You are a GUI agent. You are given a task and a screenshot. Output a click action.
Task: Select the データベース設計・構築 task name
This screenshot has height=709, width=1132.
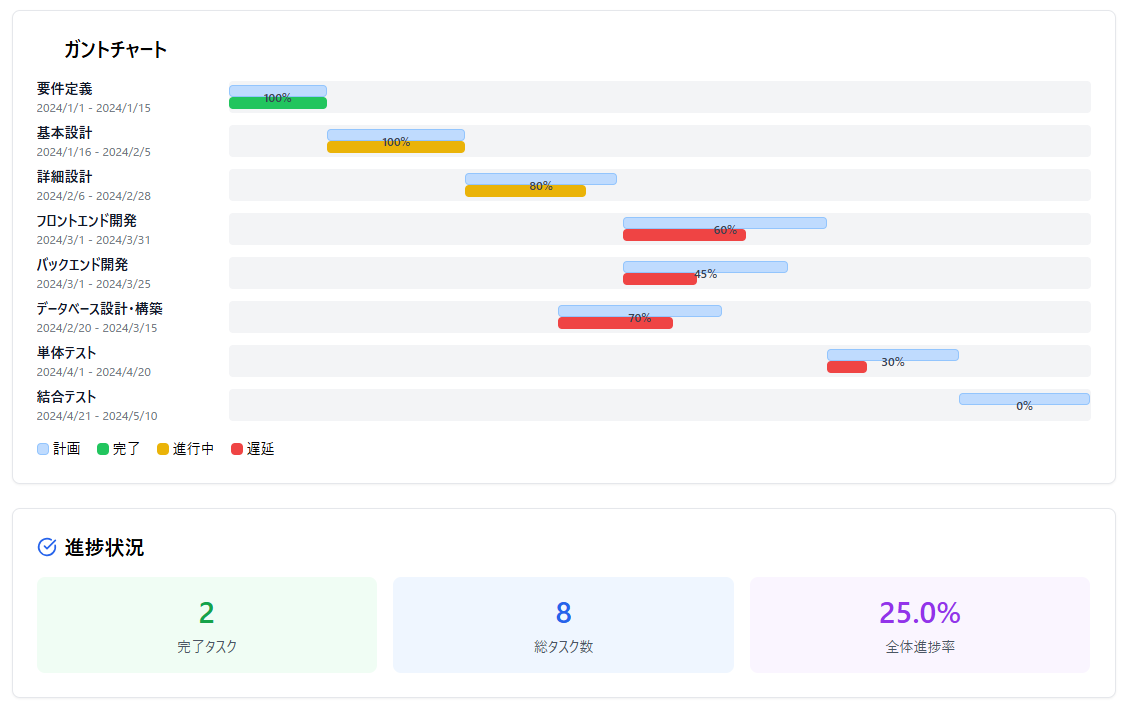click(x=99, y=309)
